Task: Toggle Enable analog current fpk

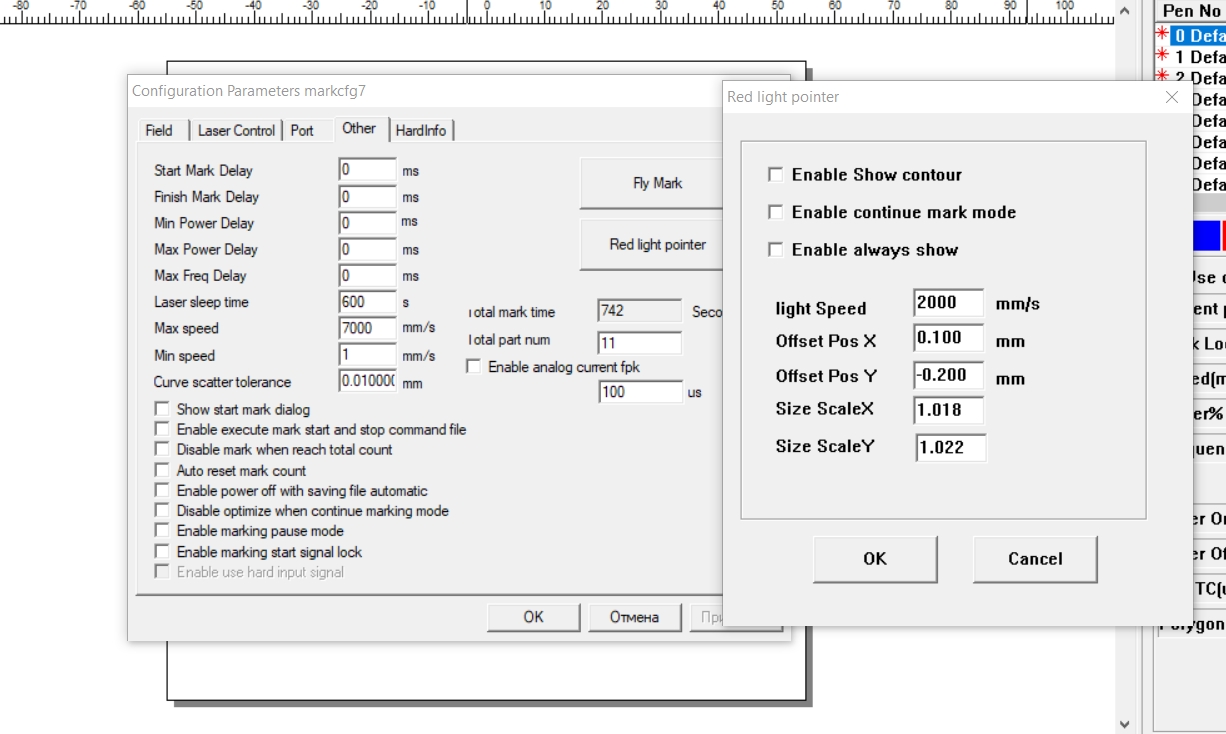Action: pos(474,367)
